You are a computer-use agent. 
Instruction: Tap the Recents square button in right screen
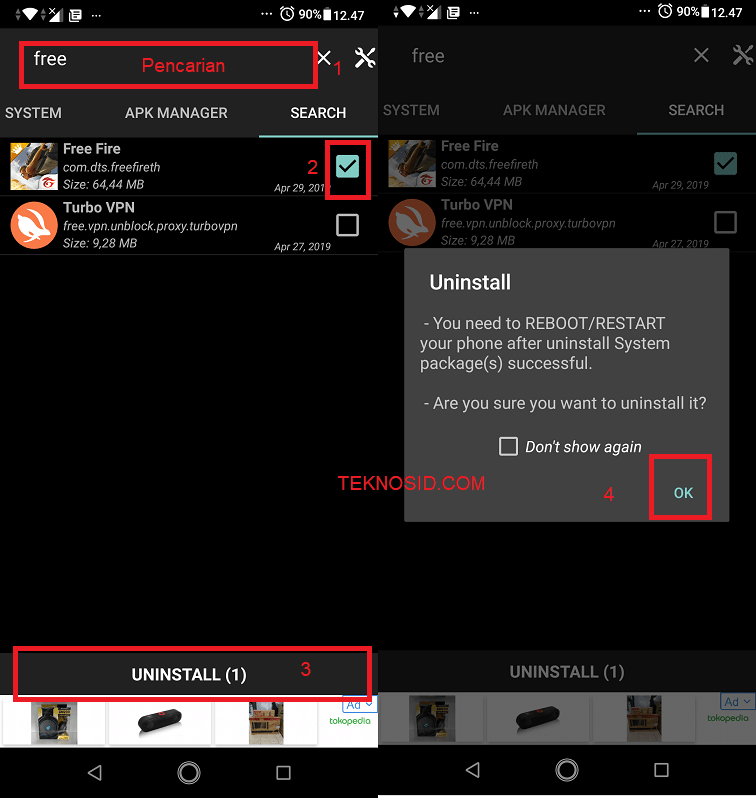pyautogui.click(x=661, y=770)
